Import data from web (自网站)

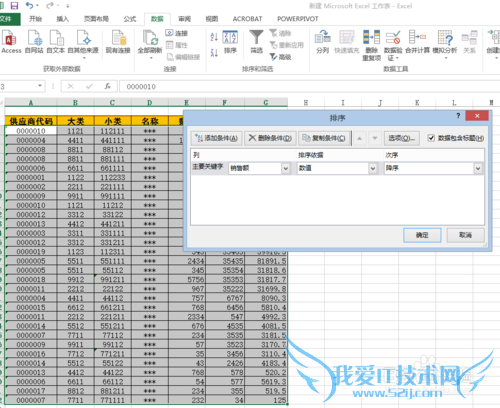[x=34, y=42]
